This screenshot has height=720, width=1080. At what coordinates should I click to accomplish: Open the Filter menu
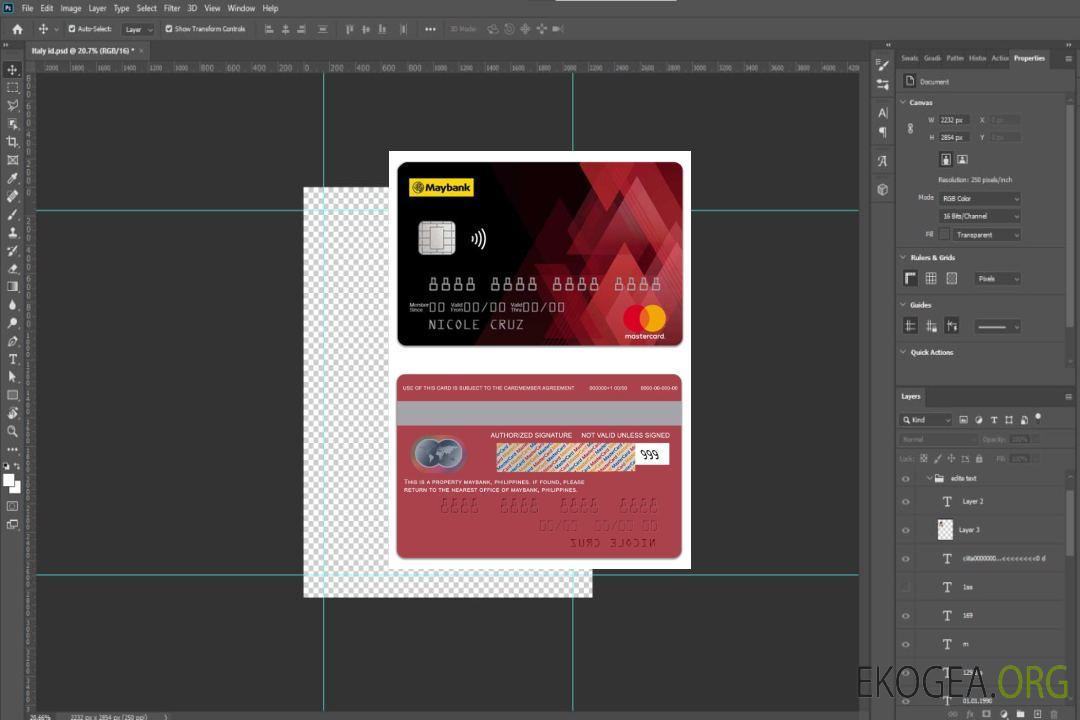[172, 8]
